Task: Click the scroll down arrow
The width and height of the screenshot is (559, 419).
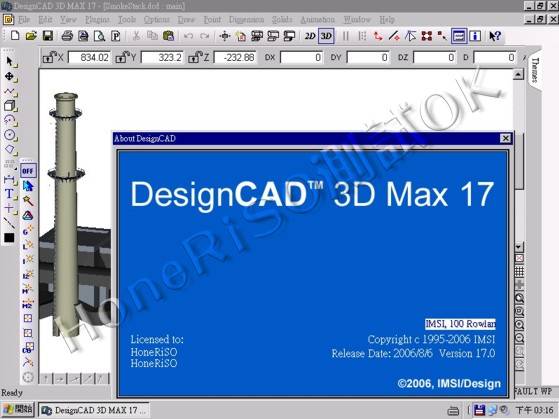Action: point(519,247)
